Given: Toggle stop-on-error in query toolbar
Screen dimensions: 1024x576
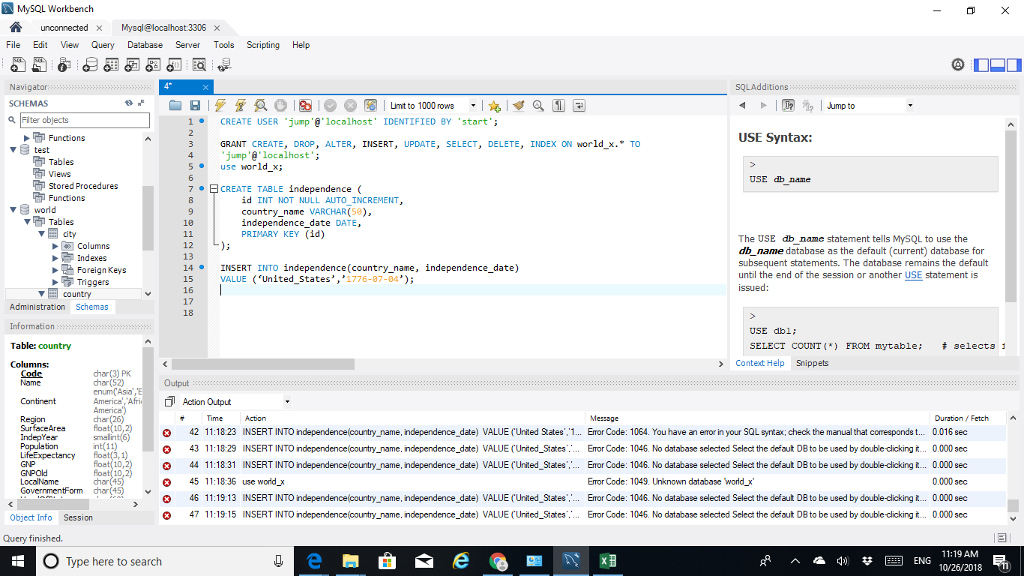Looking at the screenshot, I should pos(307,105).
